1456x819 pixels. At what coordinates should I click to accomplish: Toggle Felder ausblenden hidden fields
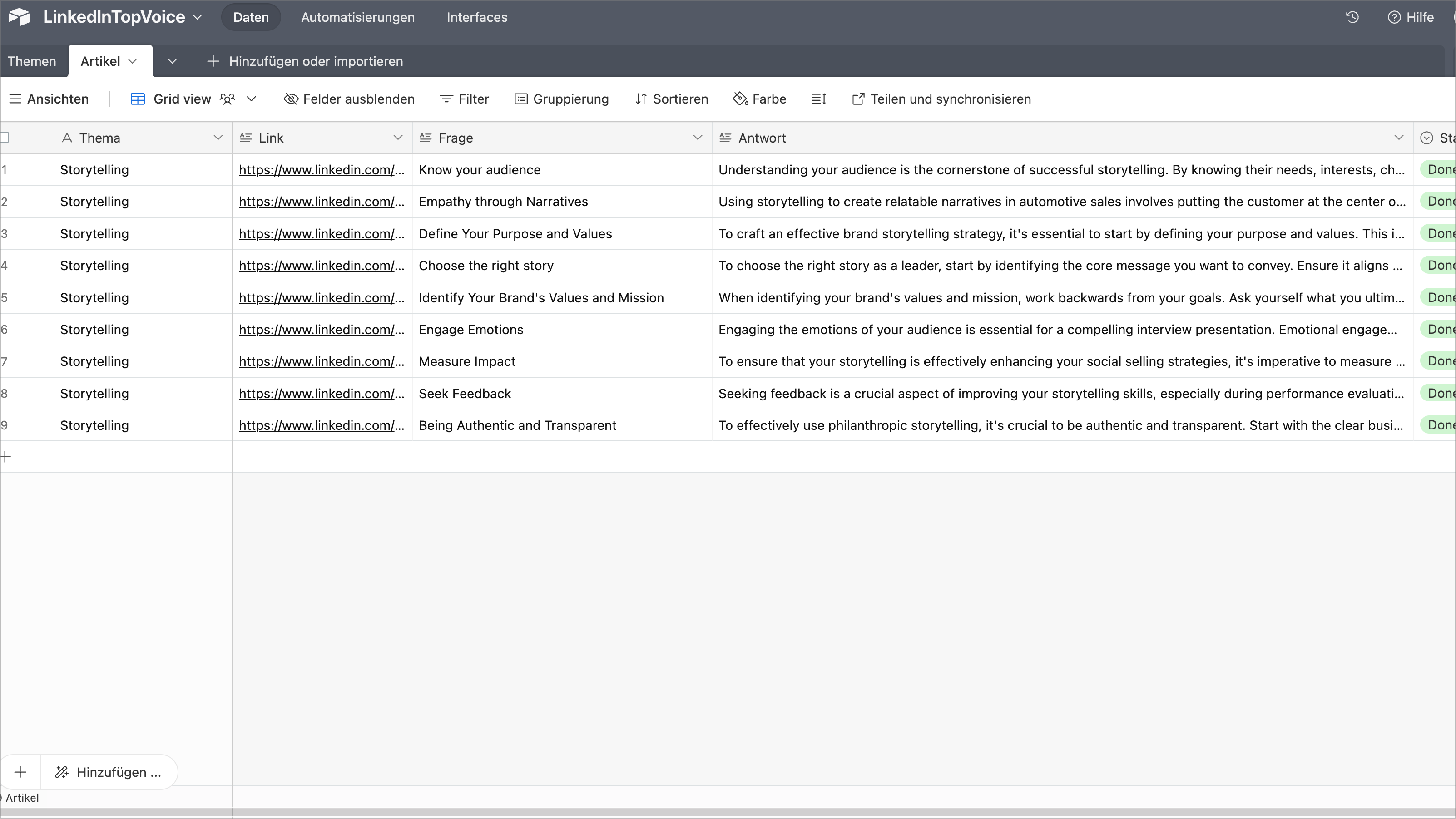click(349, 99)
